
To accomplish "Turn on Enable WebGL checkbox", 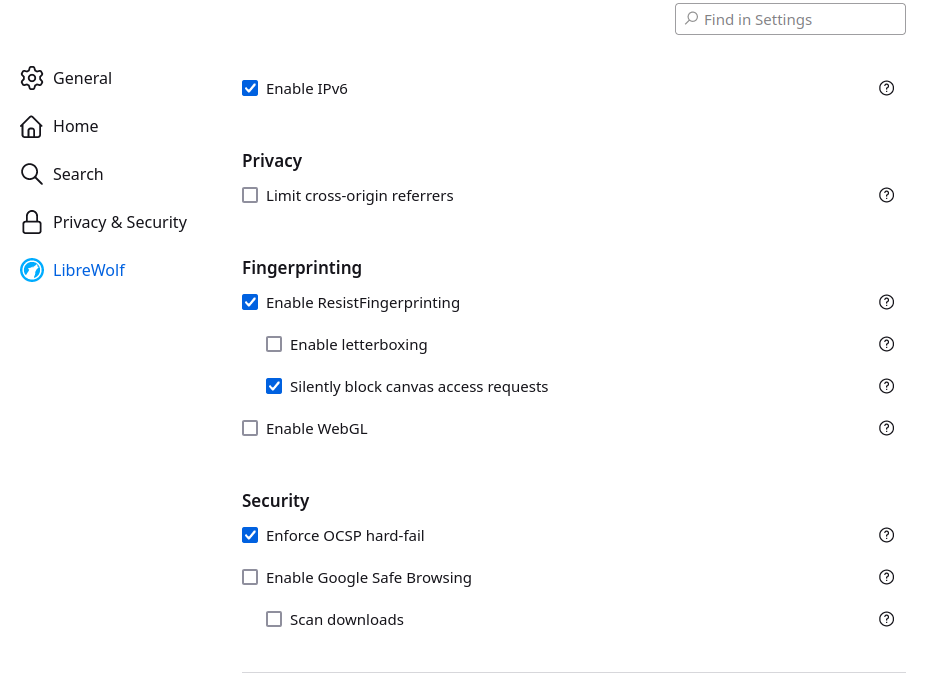I will (250, 428).
